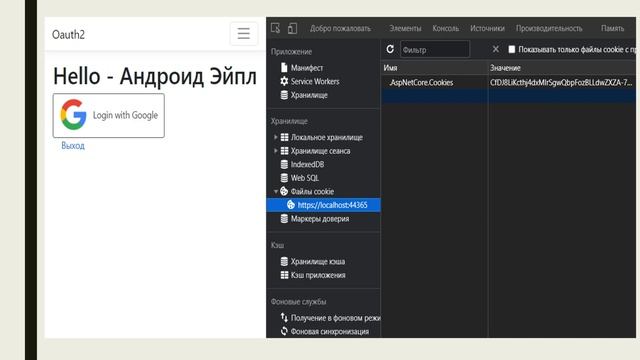Open the hamburger menu on Oauth2 navbar

pos(244,33)
